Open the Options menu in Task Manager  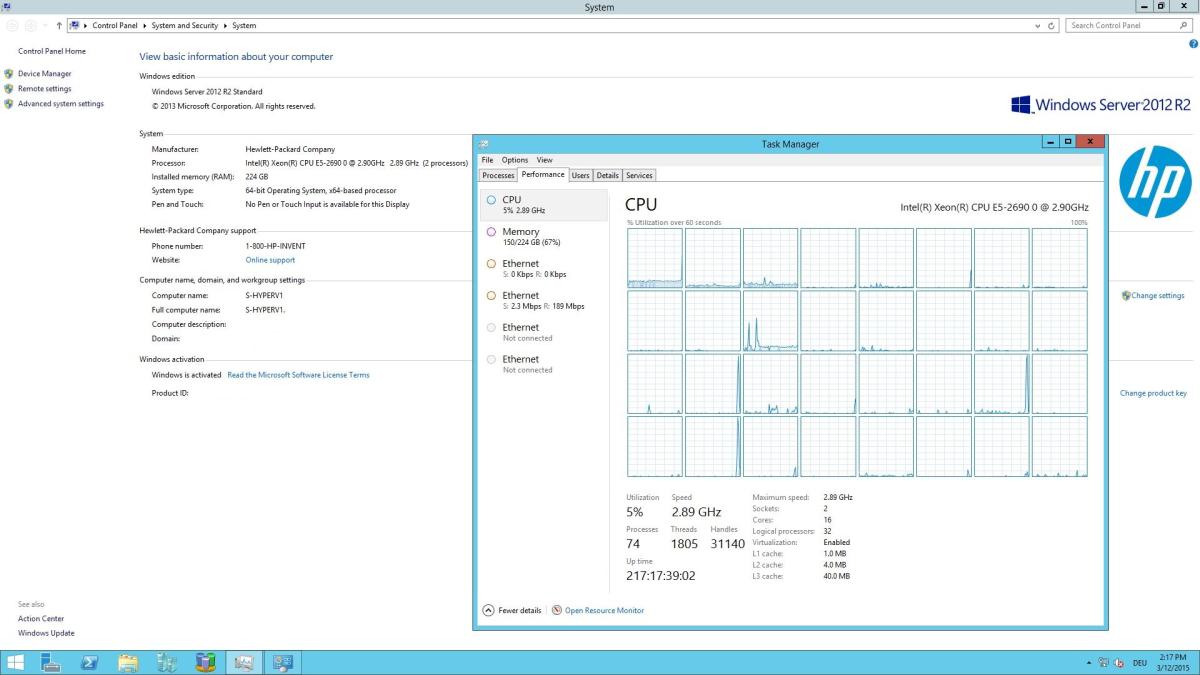(x=515, y=160)
